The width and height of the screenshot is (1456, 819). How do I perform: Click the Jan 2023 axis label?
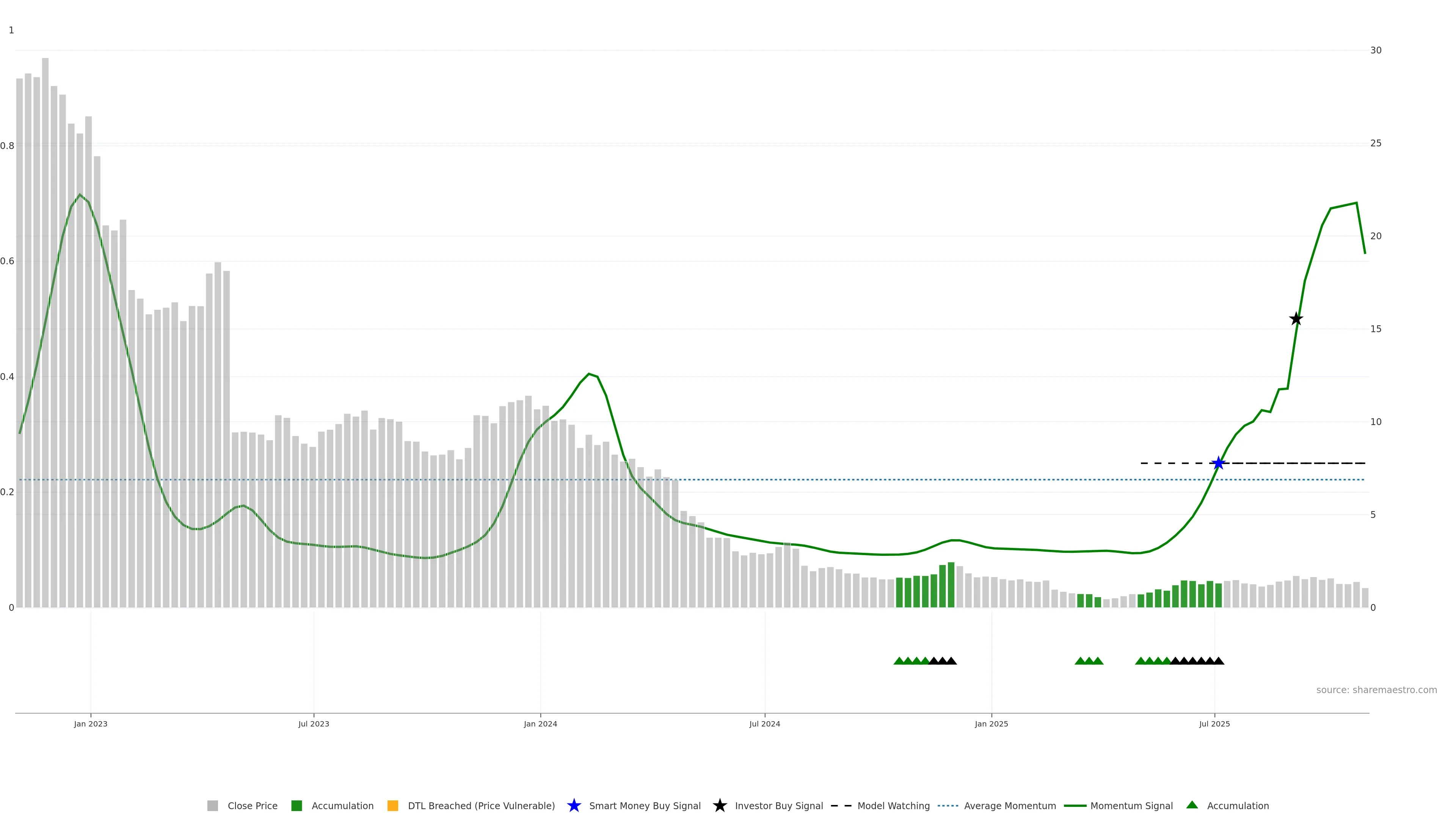91,723
